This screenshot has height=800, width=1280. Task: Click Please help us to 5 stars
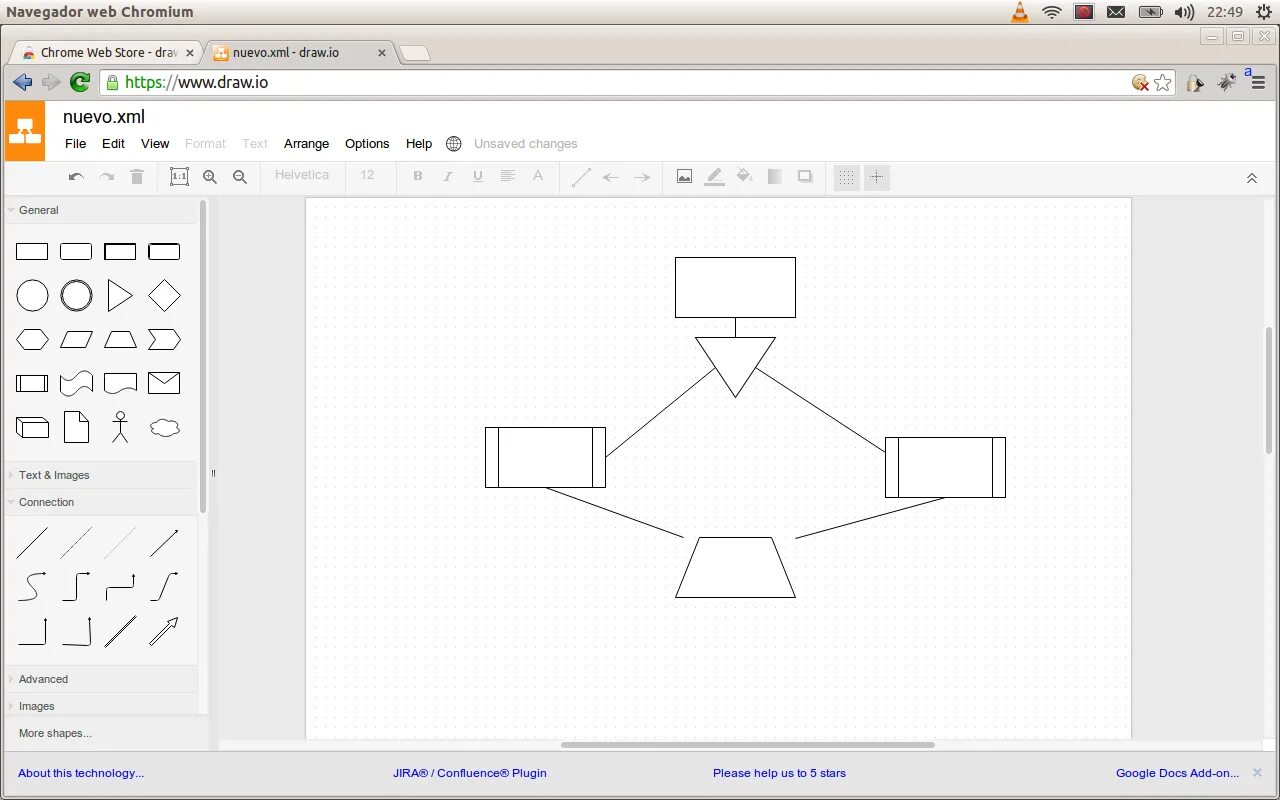tap(779, 773)
